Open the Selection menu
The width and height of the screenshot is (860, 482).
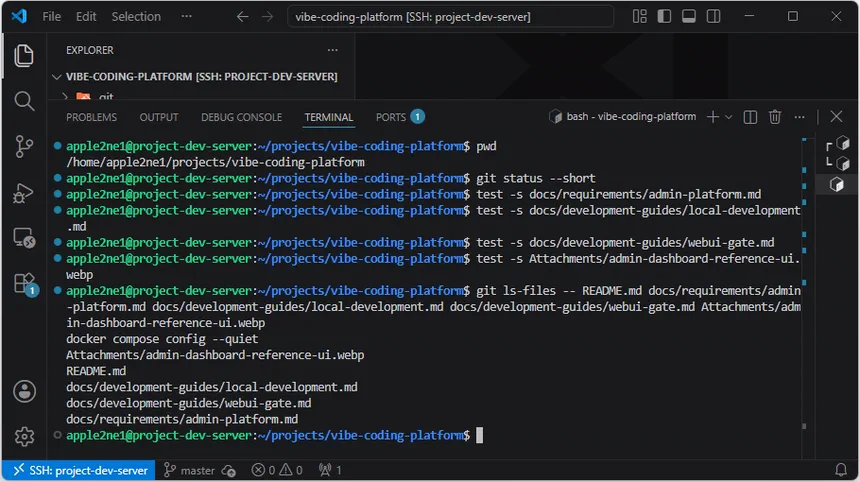click(136, 16)
